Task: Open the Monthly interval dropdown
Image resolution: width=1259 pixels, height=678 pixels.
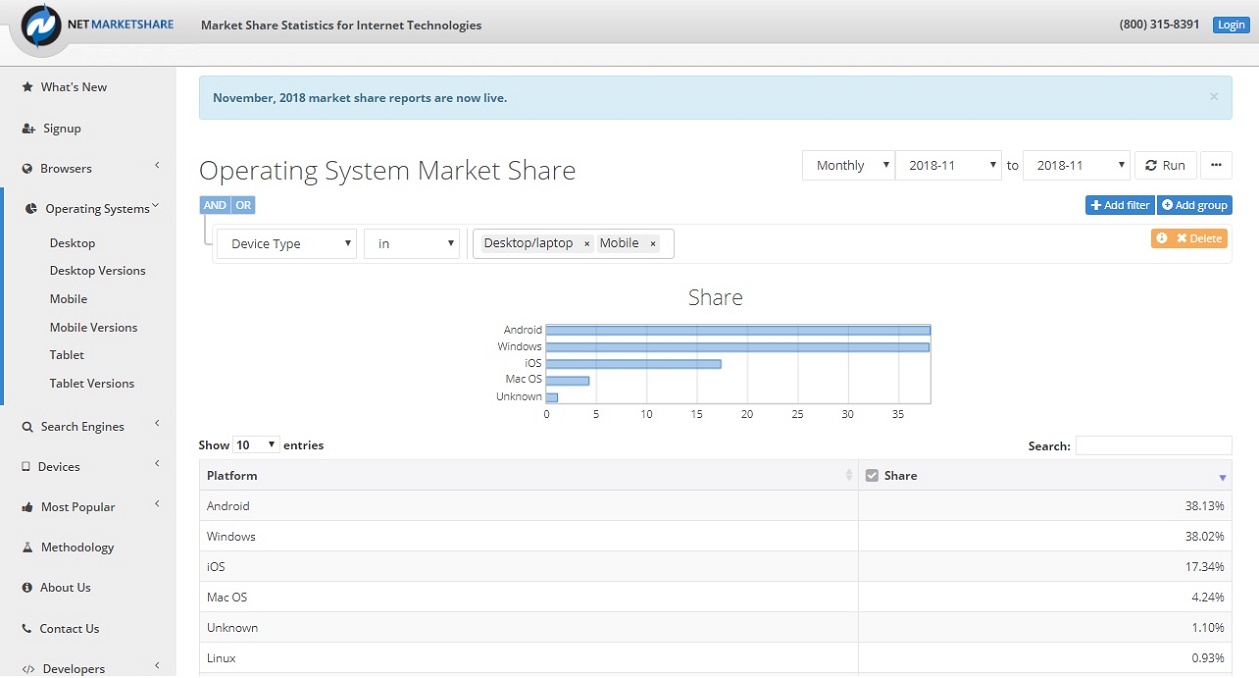Action: coord(848,165)
